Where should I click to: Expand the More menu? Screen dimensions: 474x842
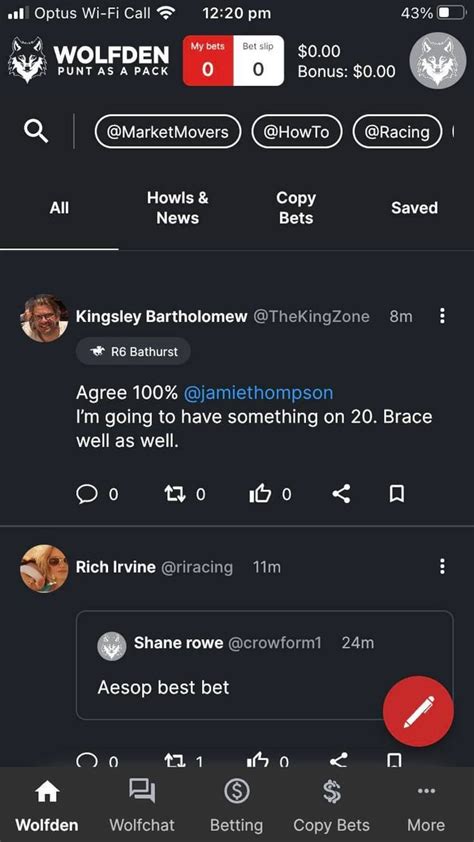click(426, 805)
